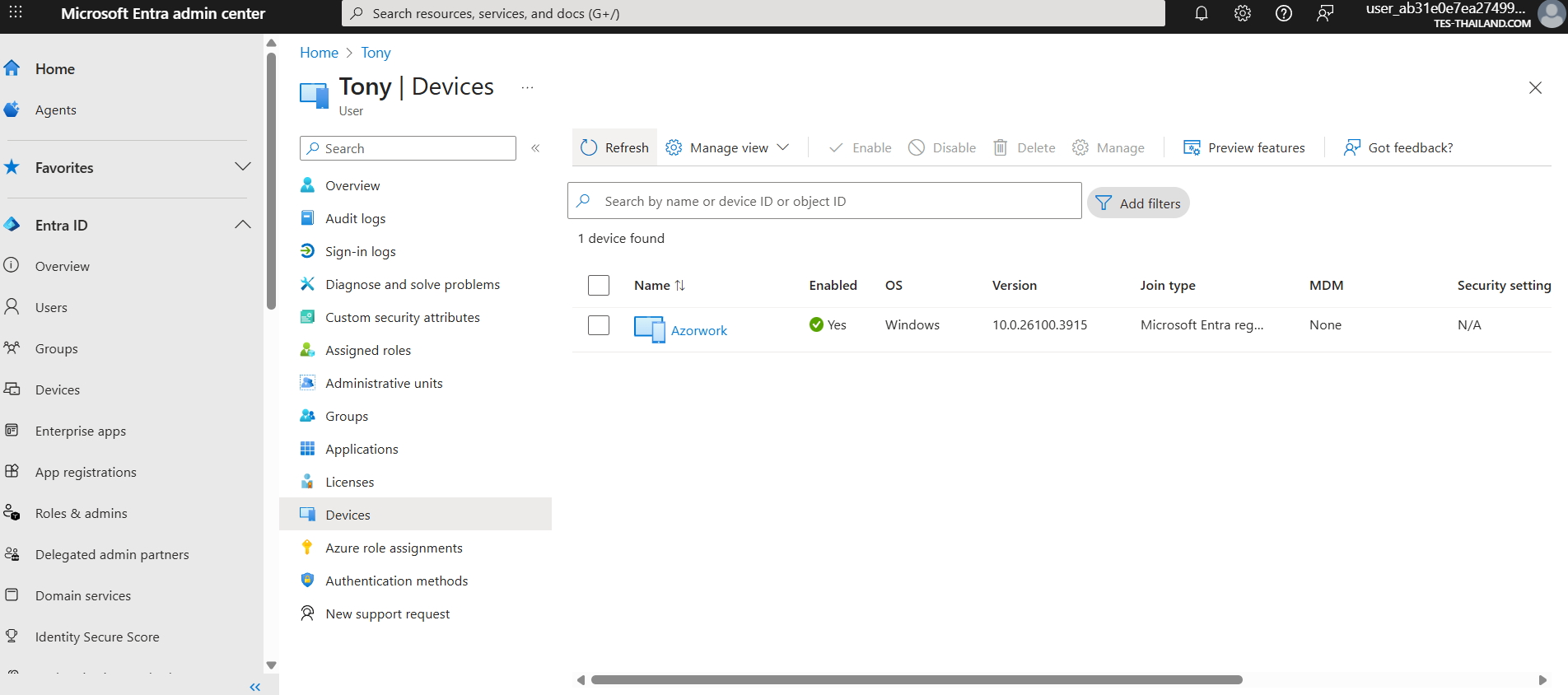This screenshot has height=695, width=1568.
Task: Open the Azorwork device link
Action: point(698,330)
